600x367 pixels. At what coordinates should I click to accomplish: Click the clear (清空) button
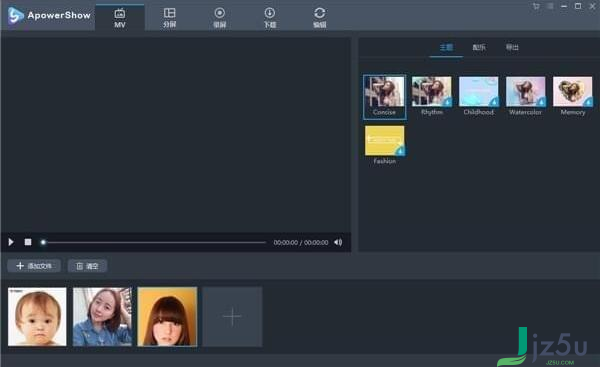click(87, 266)
